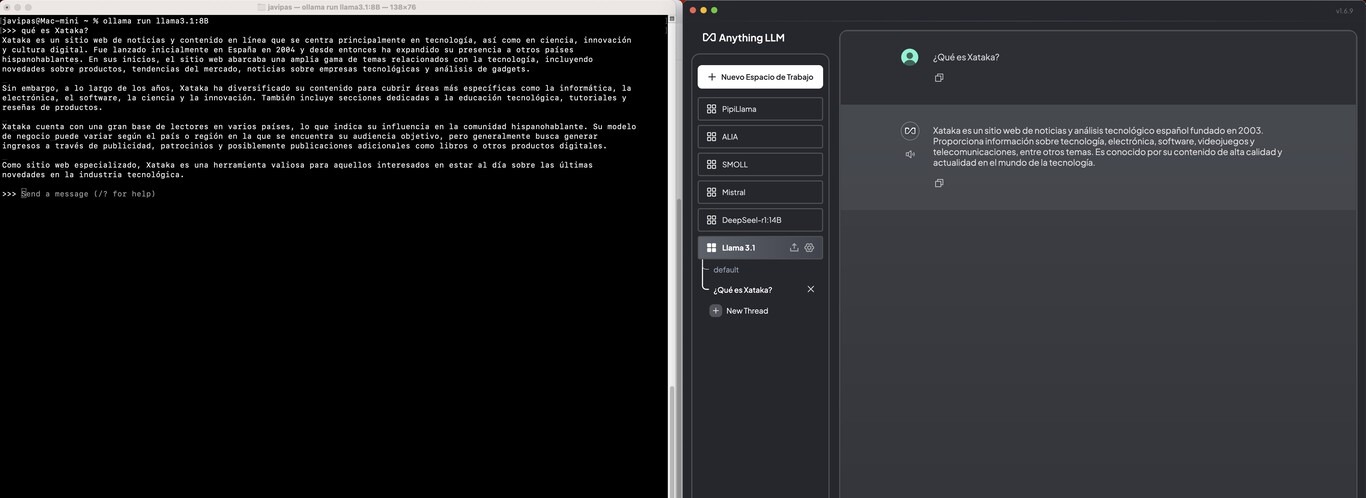Open Llama 3.1 workspace settings gear
Viewport: 1366px width, 498px height.
tap(810, 248)
